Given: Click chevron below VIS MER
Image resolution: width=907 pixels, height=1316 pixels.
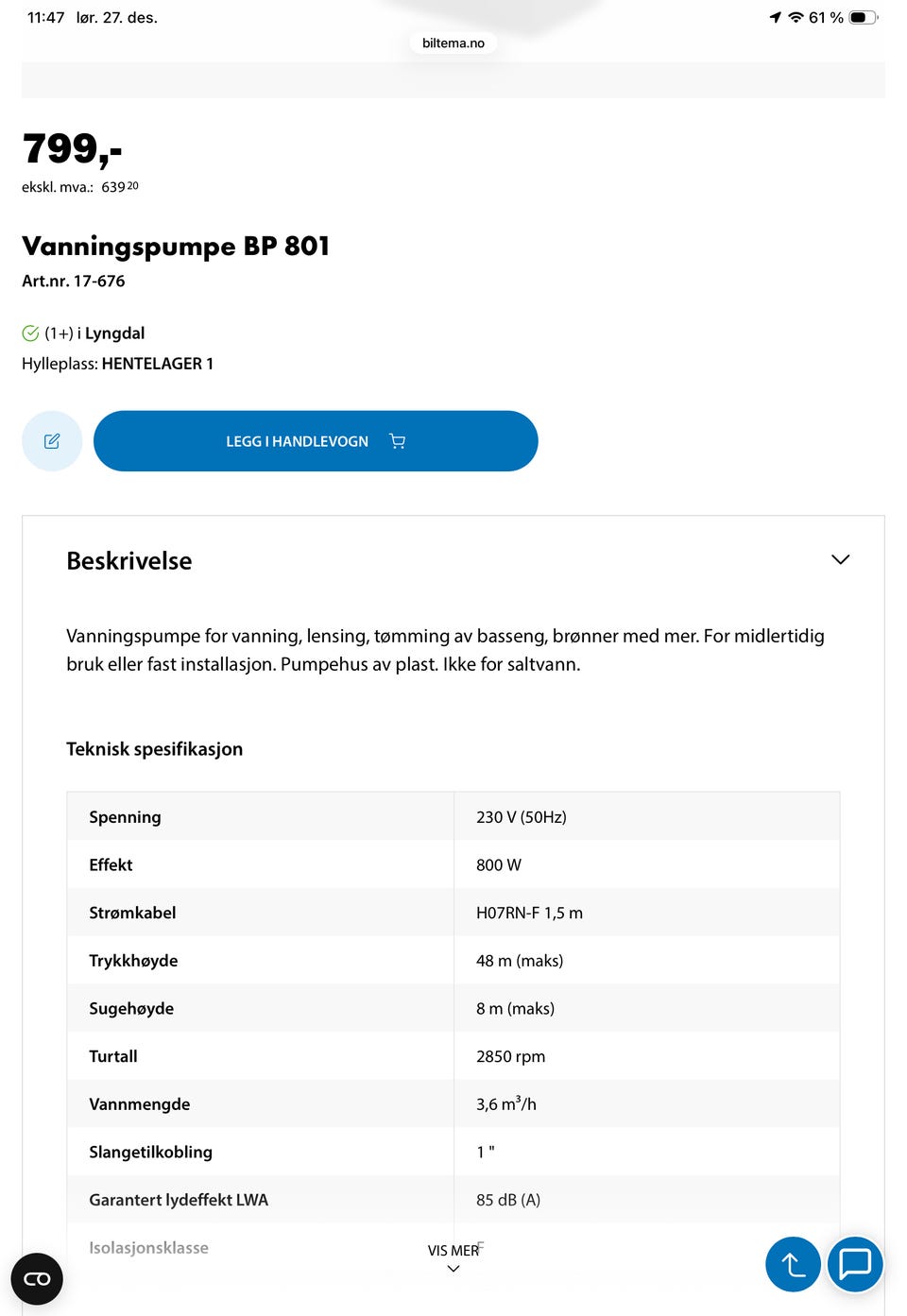Looking at the screenshot, I should click(x=453, y=1269).
